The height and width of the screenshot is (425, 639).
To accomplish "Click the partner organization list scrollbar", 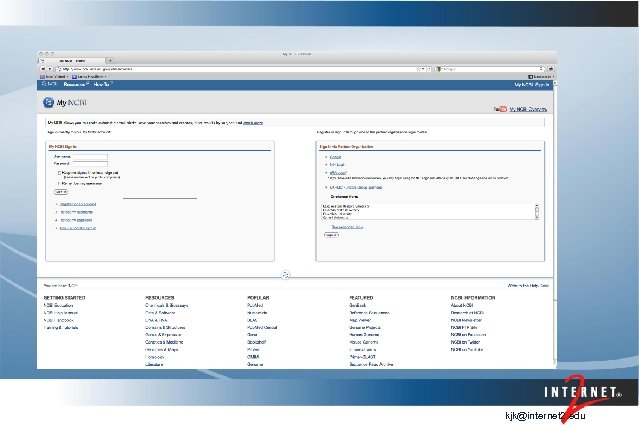I will (x=537, y=212).
